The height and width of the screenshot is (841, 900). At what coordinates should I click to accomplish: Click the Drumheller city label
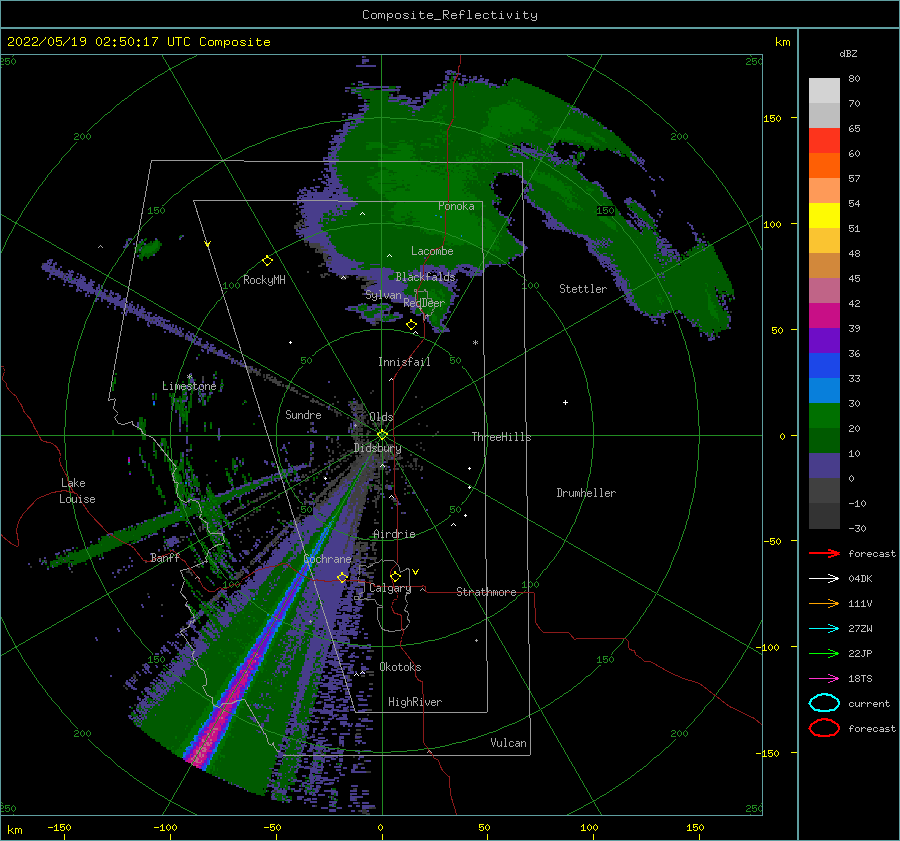[586, 493]
